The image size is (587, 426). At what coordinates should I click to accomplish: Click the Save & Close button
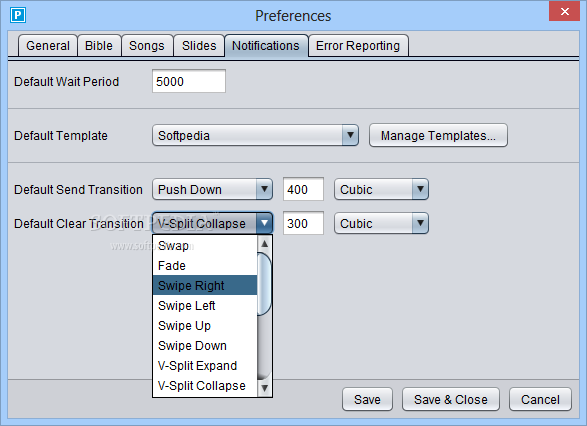(x=451, y=399)
